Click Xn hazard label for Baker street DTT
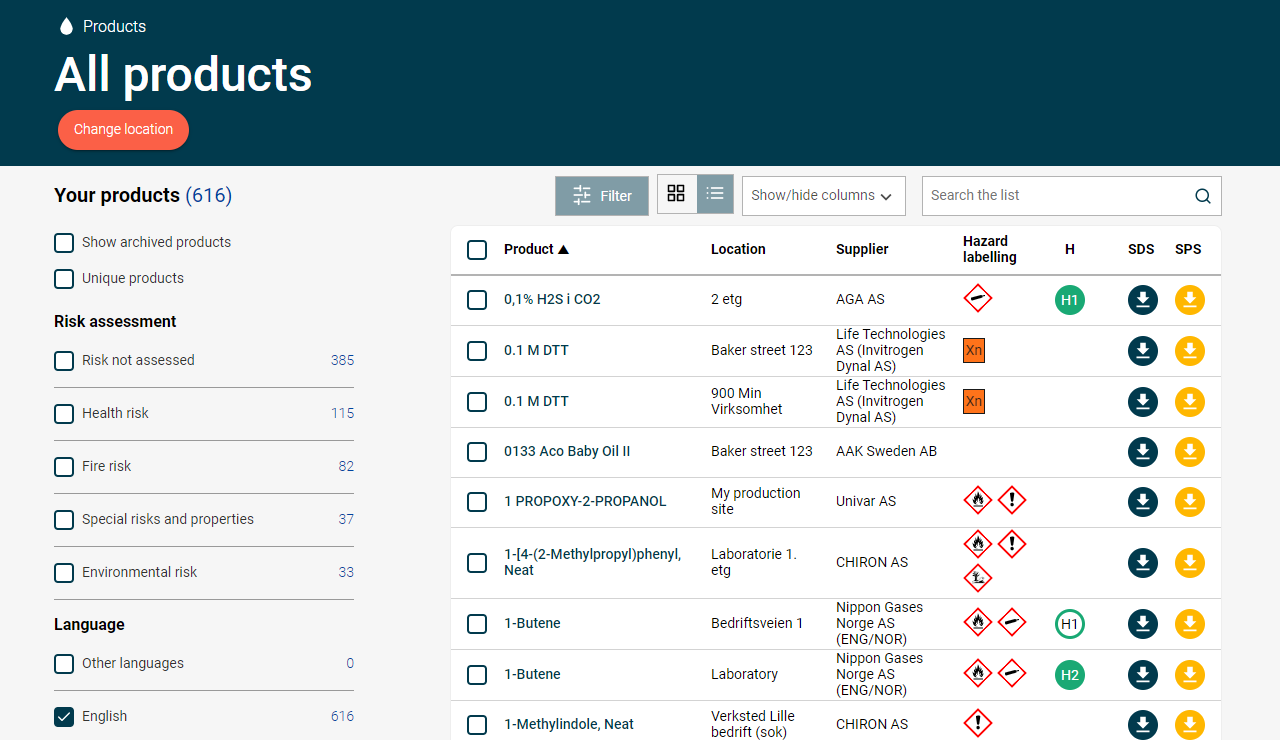The height and width of the screenshot is (740, 1280). tap(974, 351)
